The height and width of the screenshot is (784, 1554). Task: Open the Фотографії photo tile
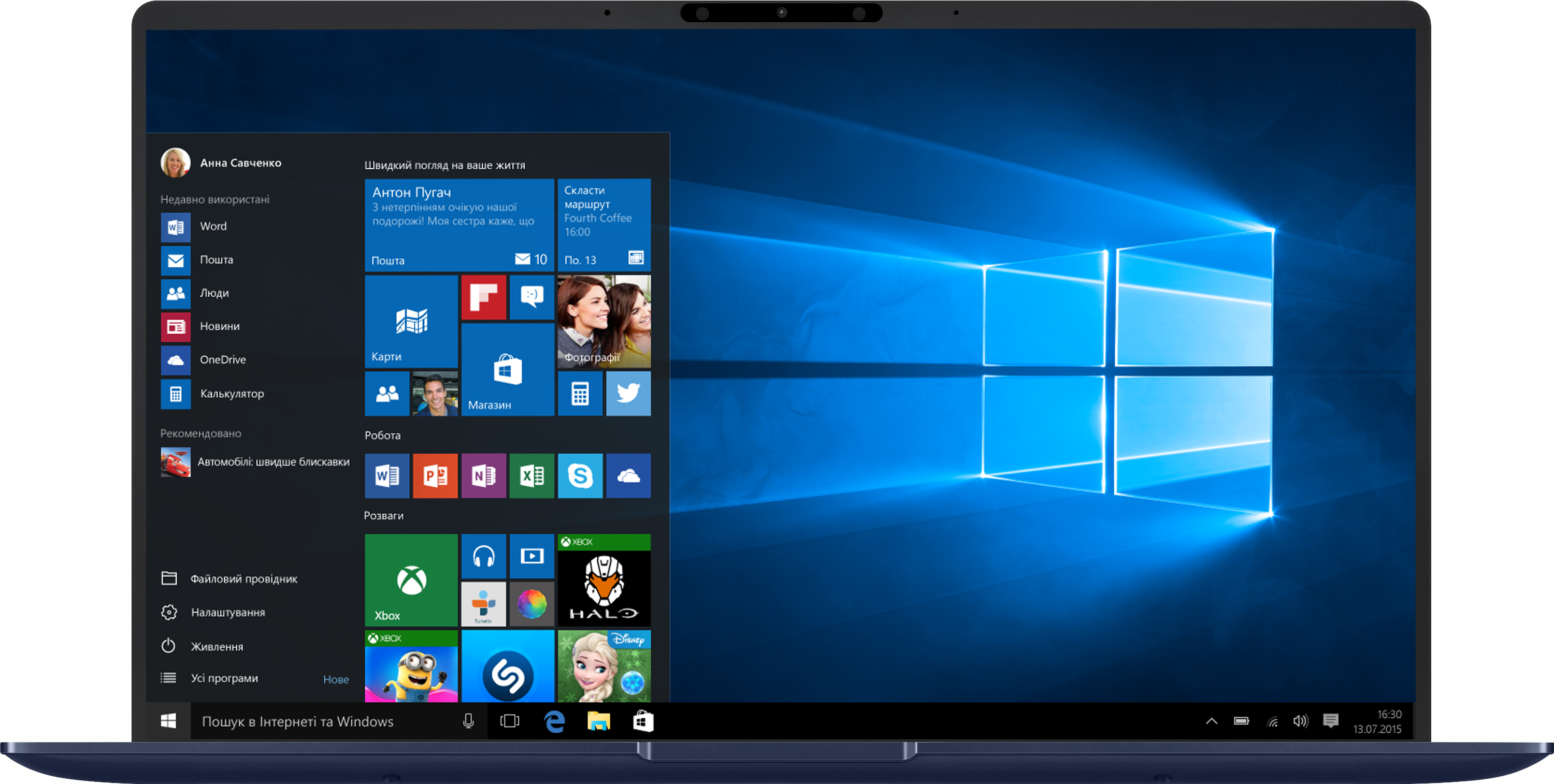coord(604,321)
